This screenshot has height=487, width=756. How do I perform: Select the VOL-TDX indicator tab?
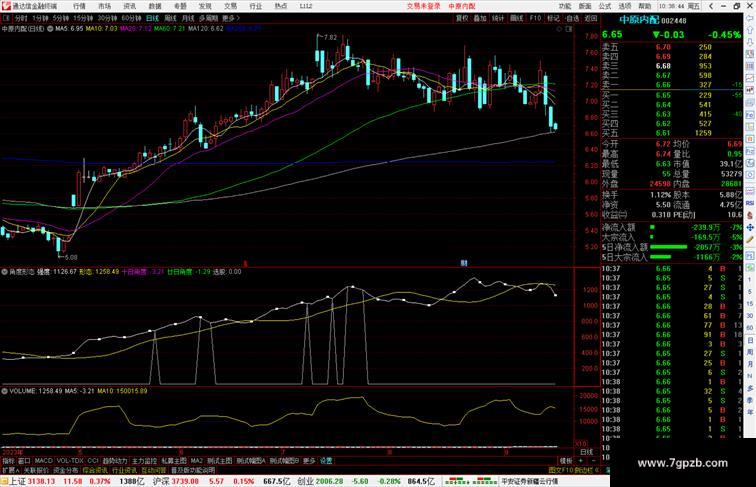coord(70,461)
